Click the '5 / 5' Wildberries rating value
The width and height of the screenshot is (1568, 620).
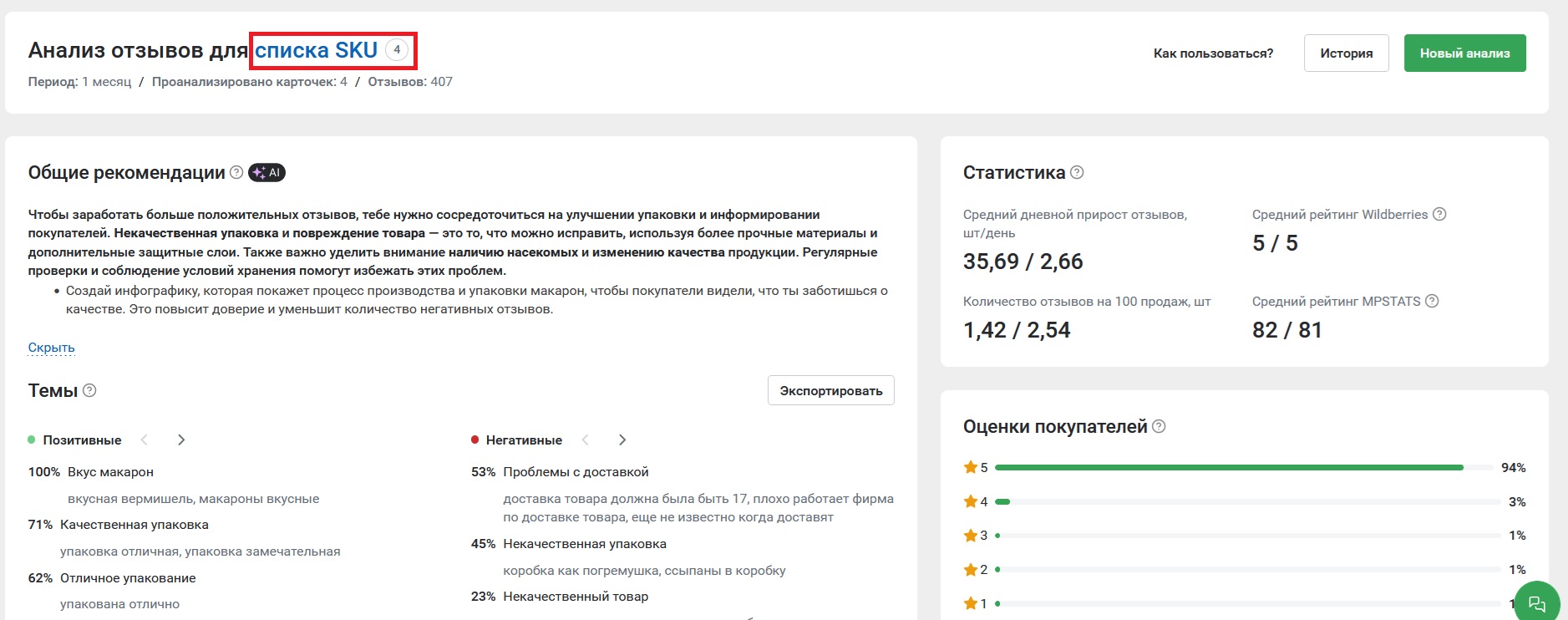1275,243
